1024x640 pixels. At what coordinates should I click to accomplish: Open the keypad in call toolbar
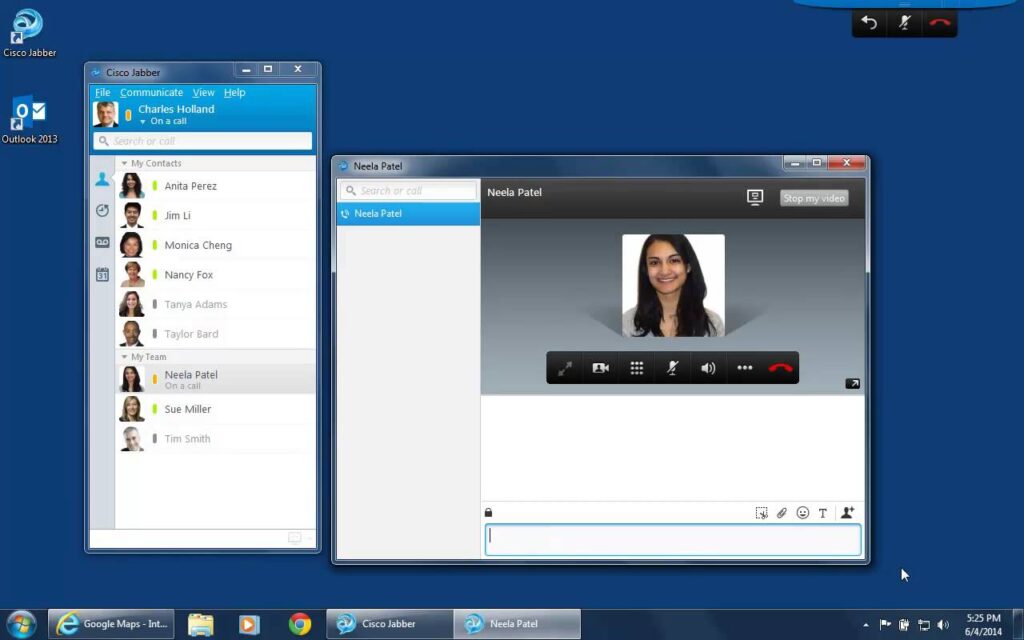(x=637, y=368)
